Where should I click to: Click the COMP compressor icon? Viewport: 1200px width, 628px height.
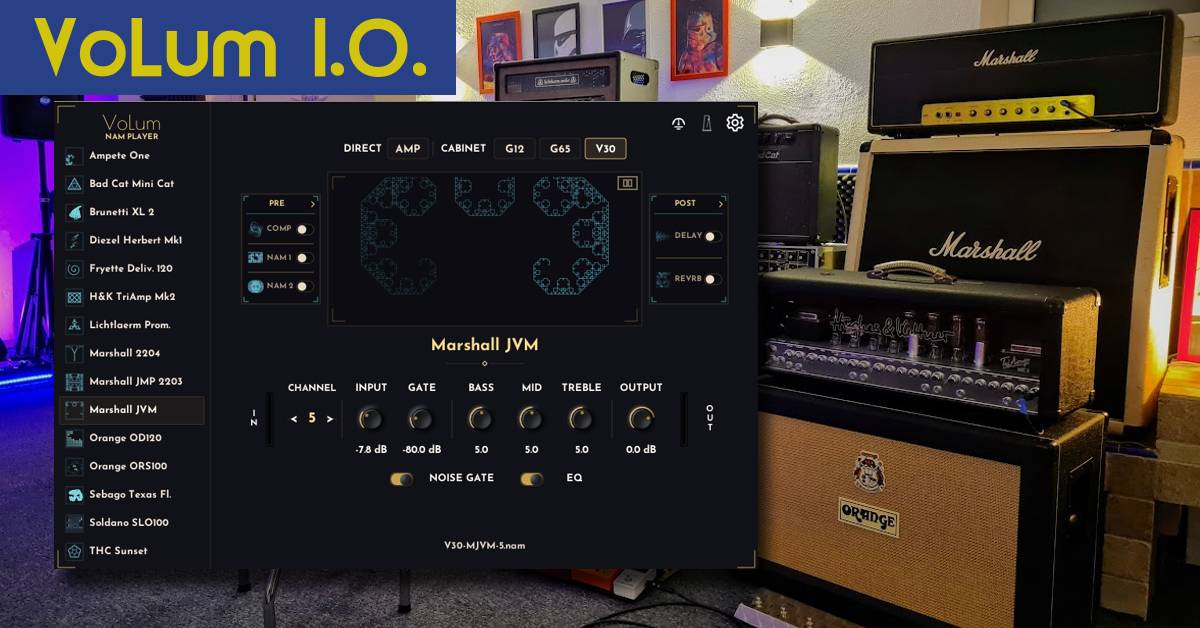(256, 229)
